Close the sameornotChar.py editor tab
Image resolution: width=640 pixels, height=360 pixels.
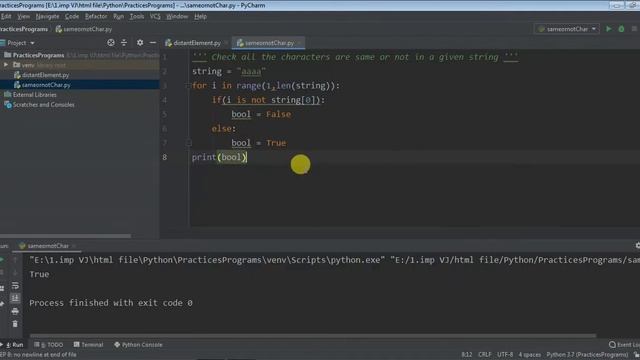[x=300, y=43]
